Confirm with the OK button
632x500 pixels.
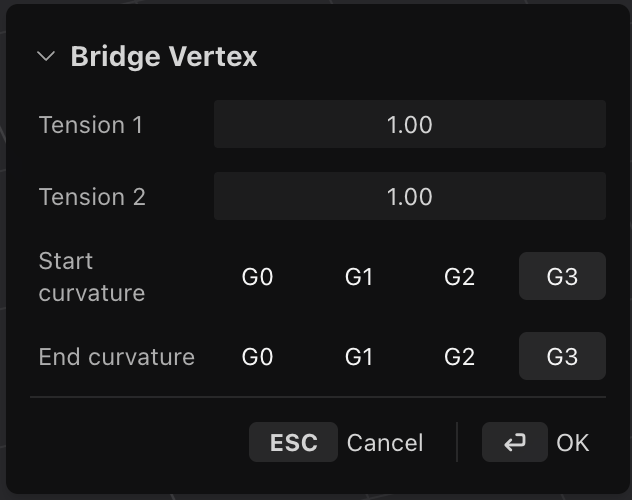tap(572, 442)
